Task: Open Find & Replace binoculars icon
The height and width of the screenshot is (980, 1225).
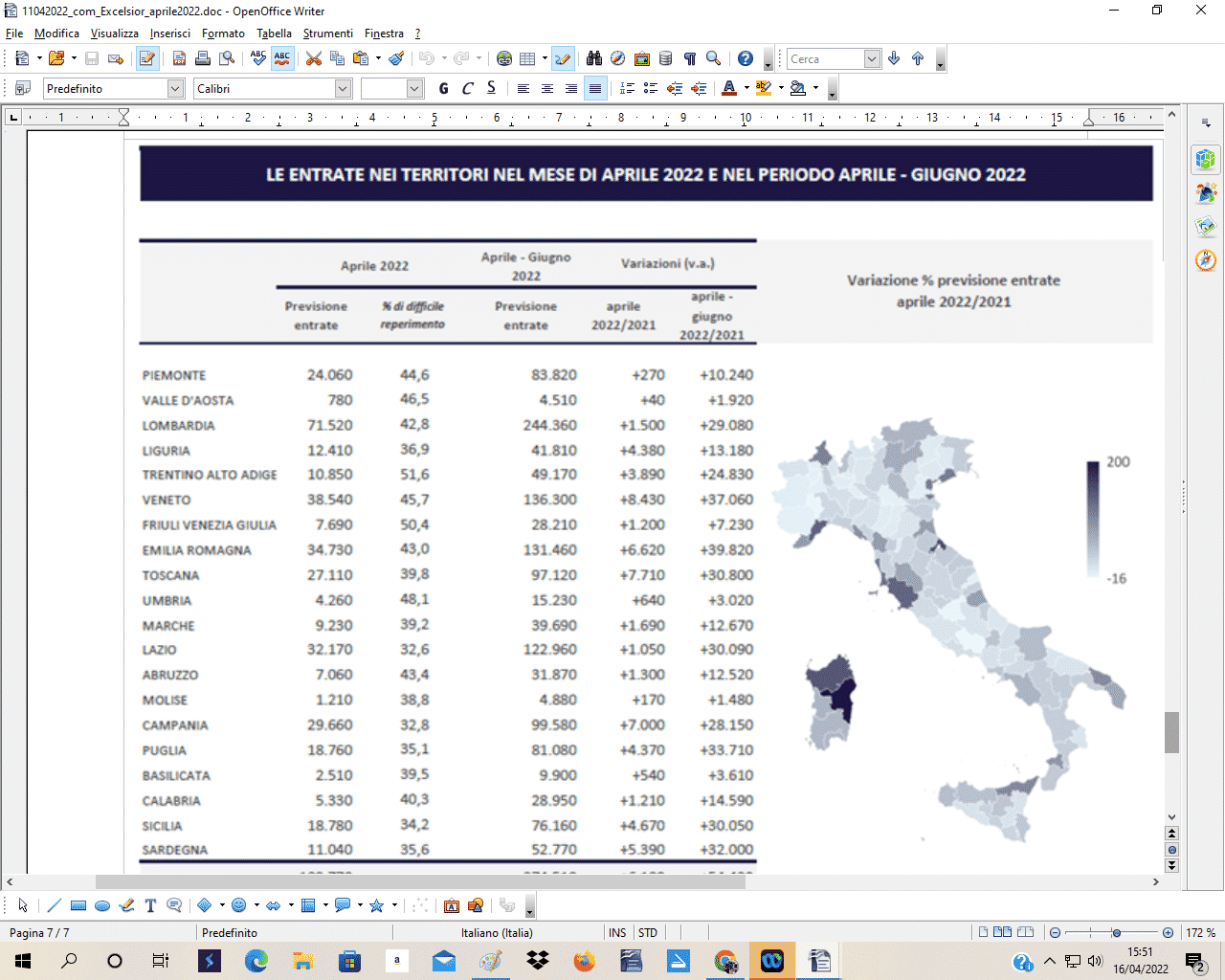Action: [594, 58]
